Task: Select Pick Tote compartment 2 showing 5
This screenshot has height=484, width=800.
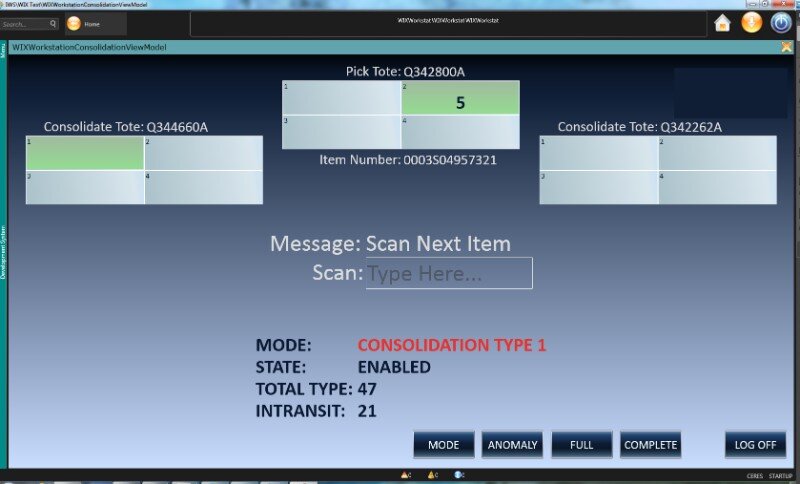Action: pyautogui.click(x=460, y=98)
